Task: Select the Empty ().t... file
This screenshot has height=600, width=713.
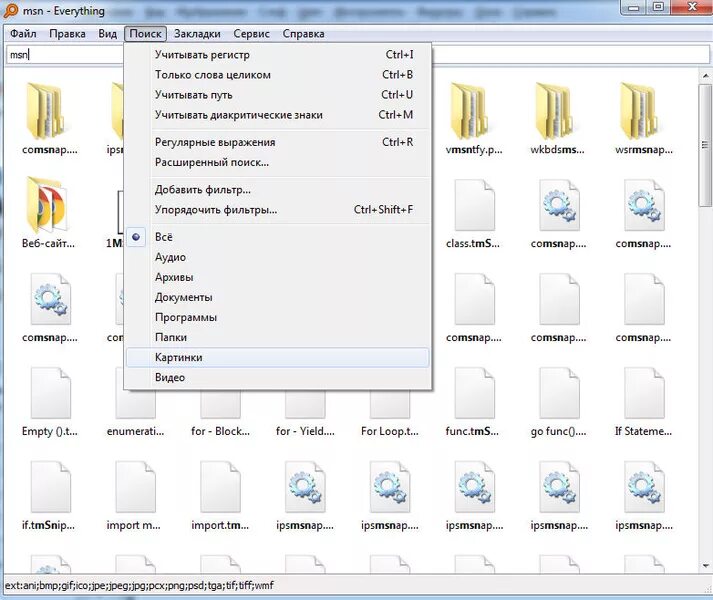Action: [49, 401]
